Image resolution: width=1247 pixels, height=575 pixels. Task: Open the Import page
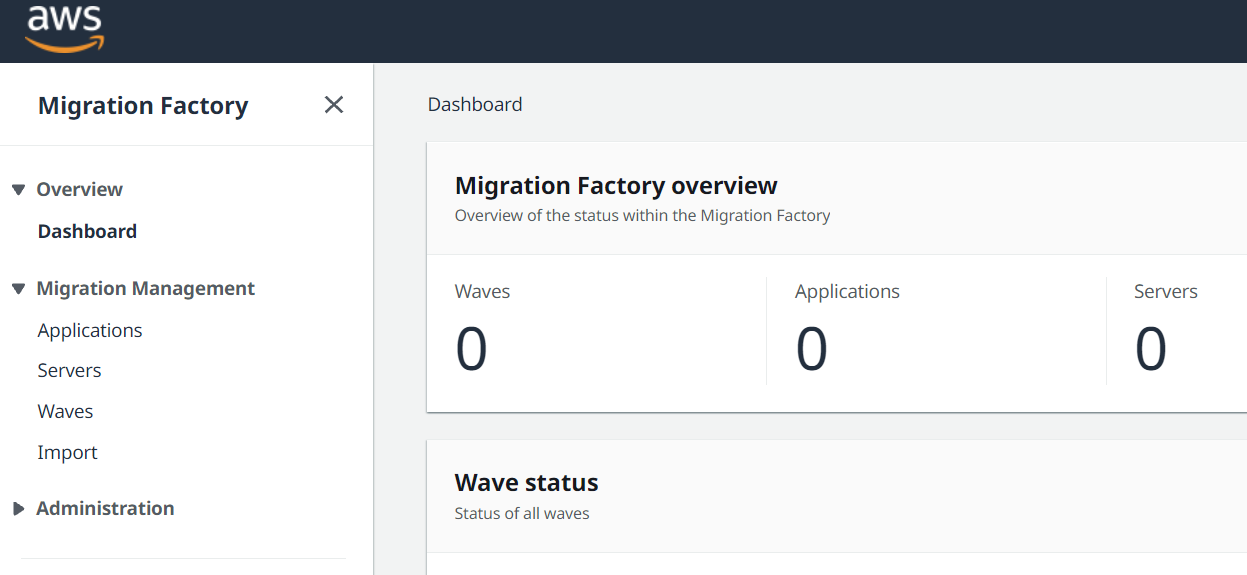(67, 452)
